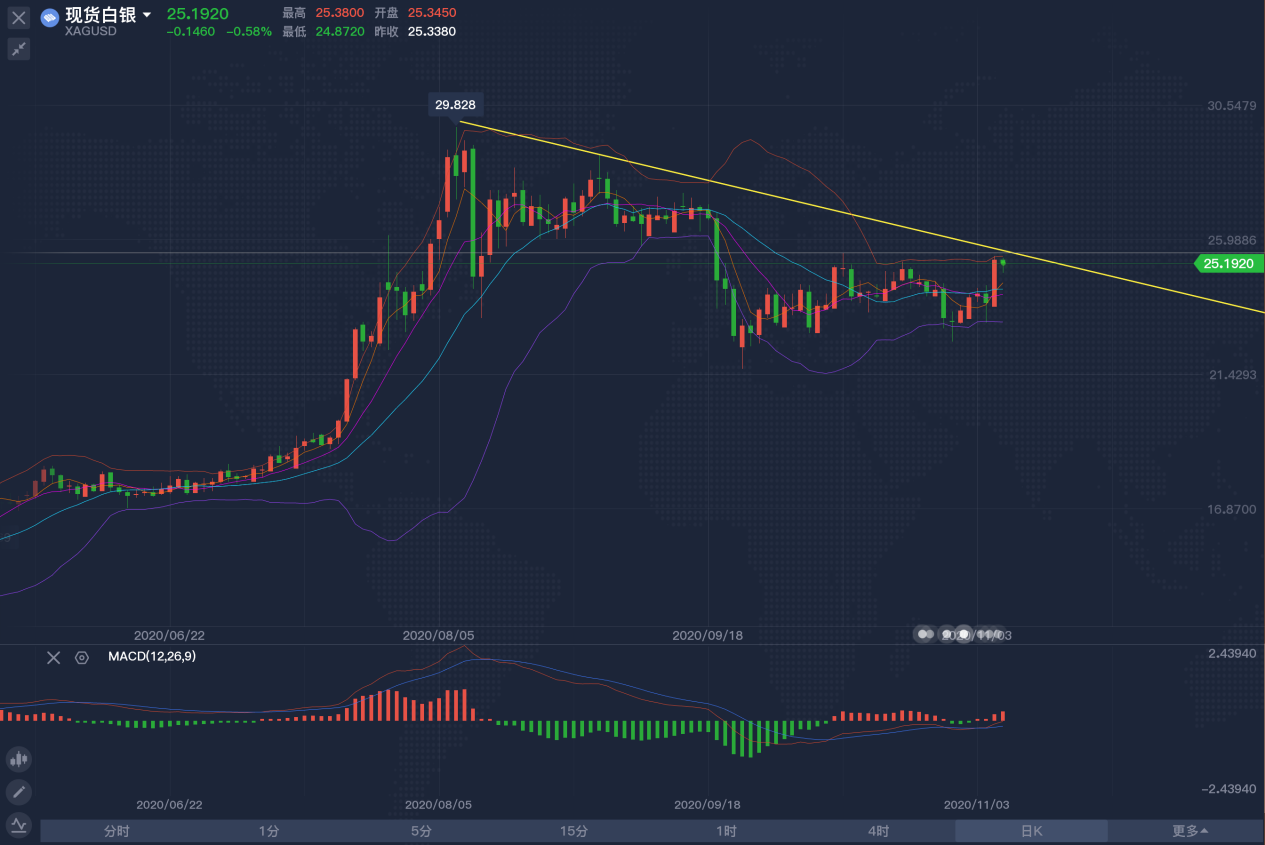
Task: Click the 16.8700 price axis label
Action: click(1230, 509)
